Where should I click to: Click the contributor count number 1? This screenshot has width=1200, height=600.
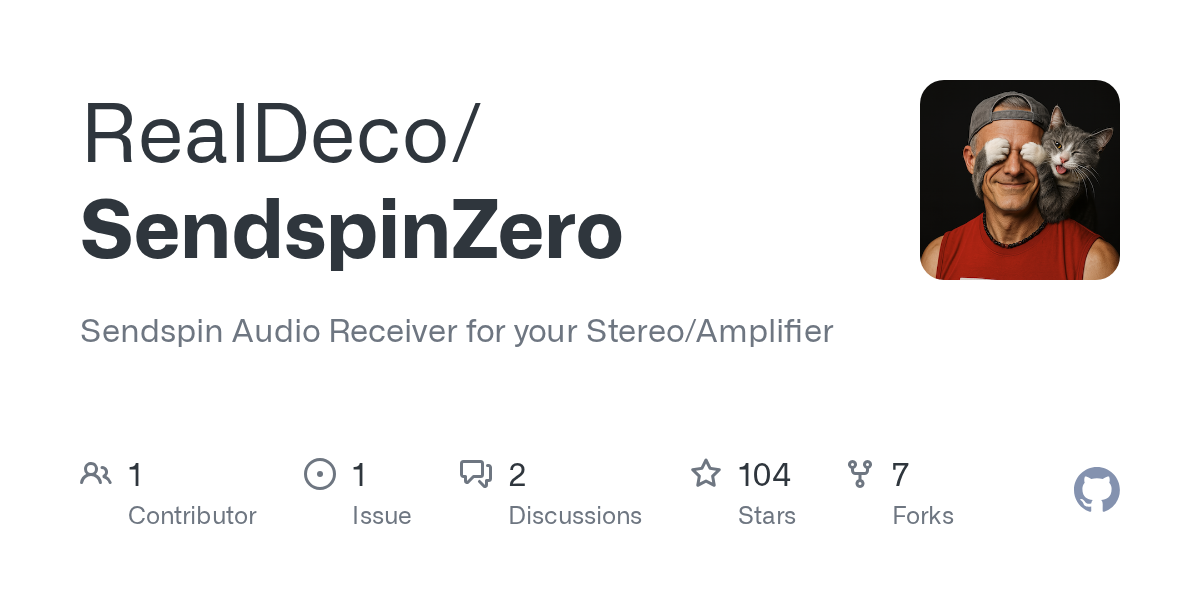click(x=136, y=475)
